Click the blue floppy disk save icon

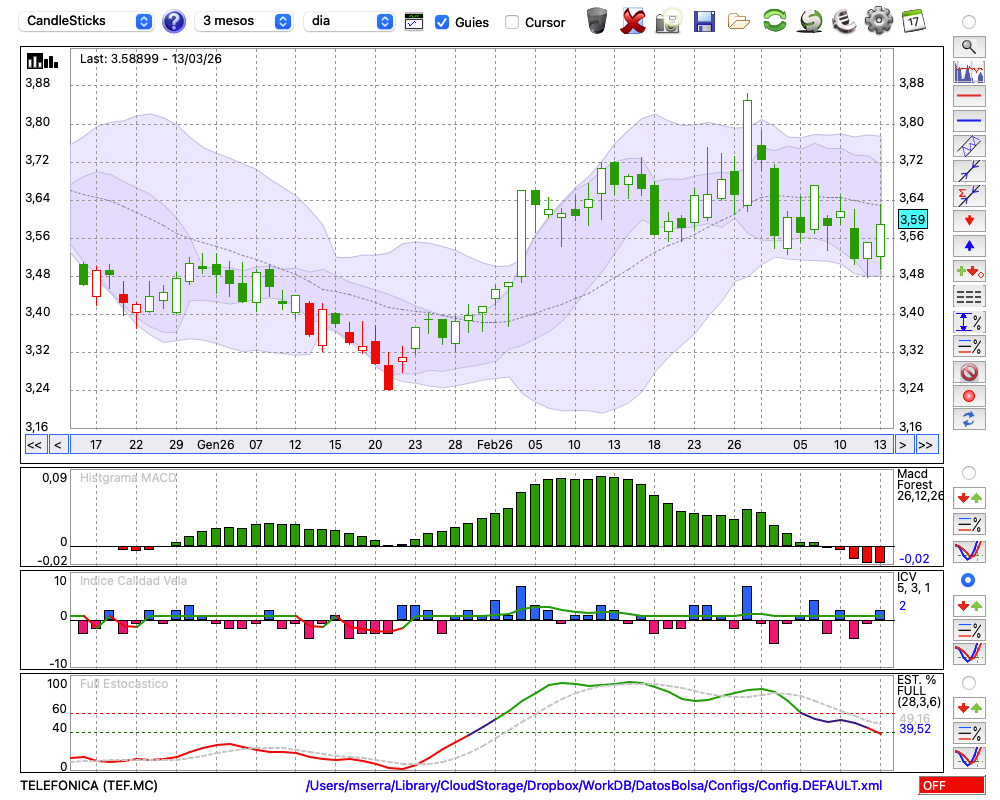pyautogui.click(x=704, y=21)
